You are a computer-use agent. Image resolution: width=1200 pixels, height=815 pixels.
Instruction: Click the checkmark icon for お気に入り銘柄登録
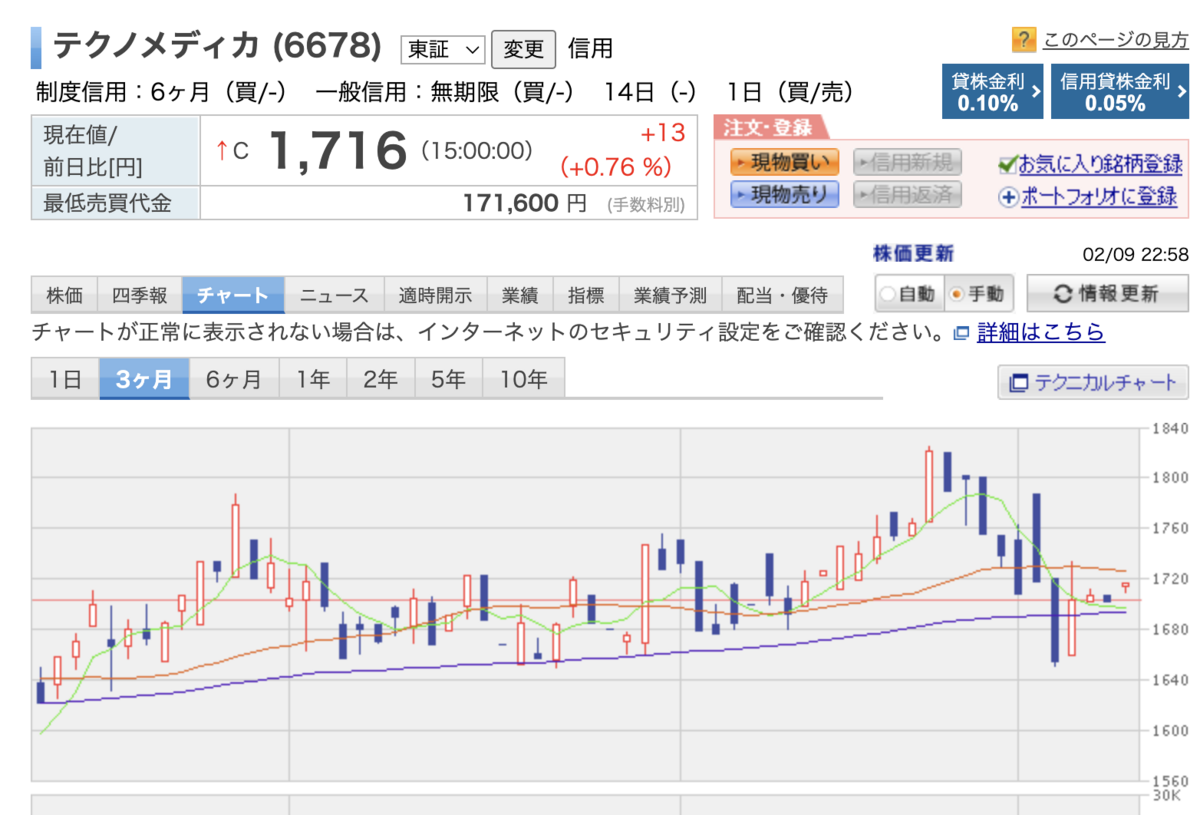[x=1008, y=164]
